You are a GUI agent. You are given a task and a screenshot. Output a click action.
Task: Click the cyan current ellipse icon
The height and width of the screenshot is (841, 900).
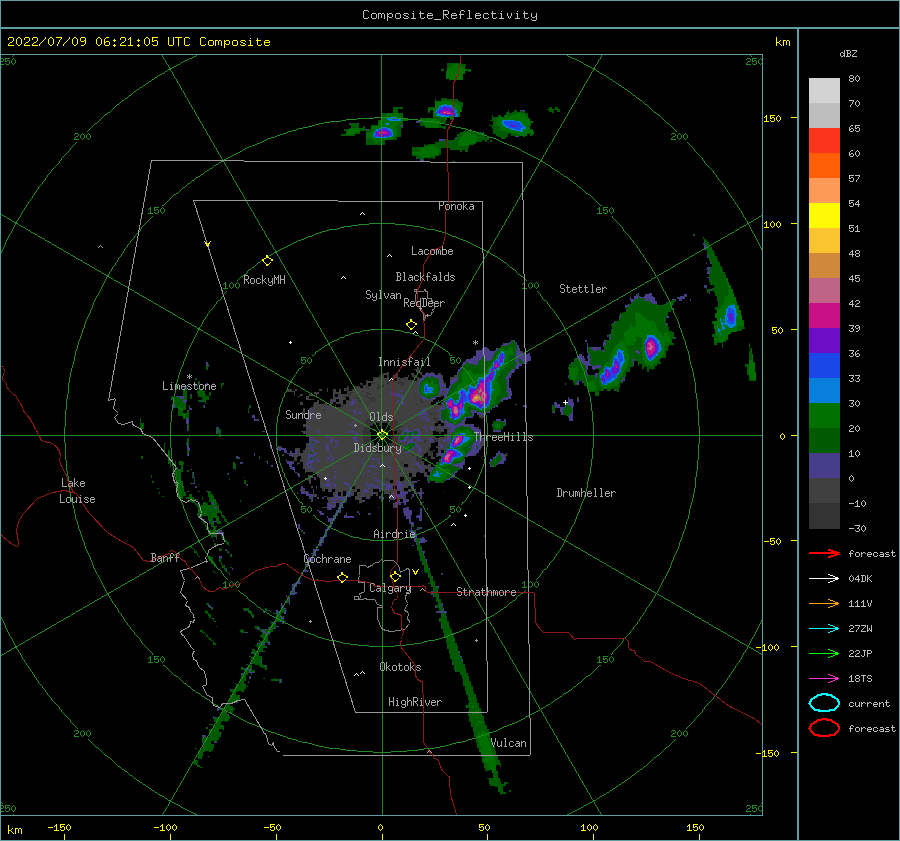[824, 703]
